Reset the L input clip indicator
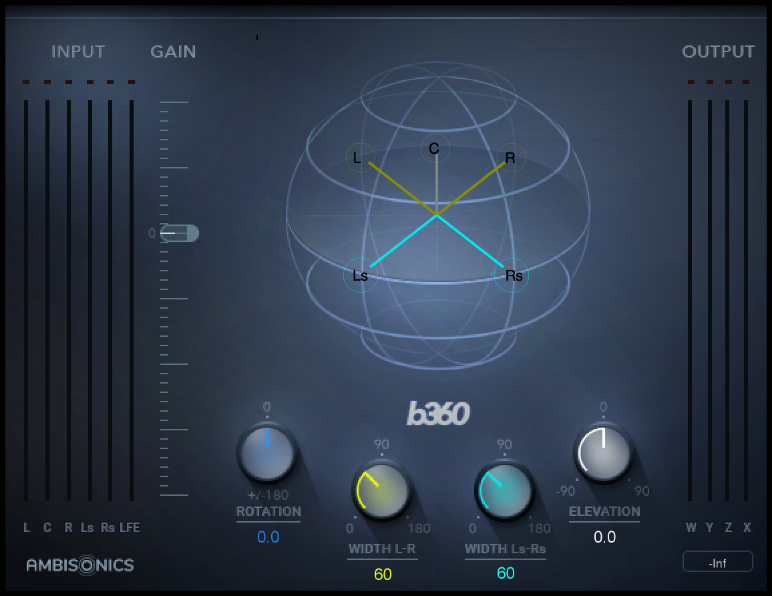Viewport: 772px width, 596px height. click(x=26, y=82)
